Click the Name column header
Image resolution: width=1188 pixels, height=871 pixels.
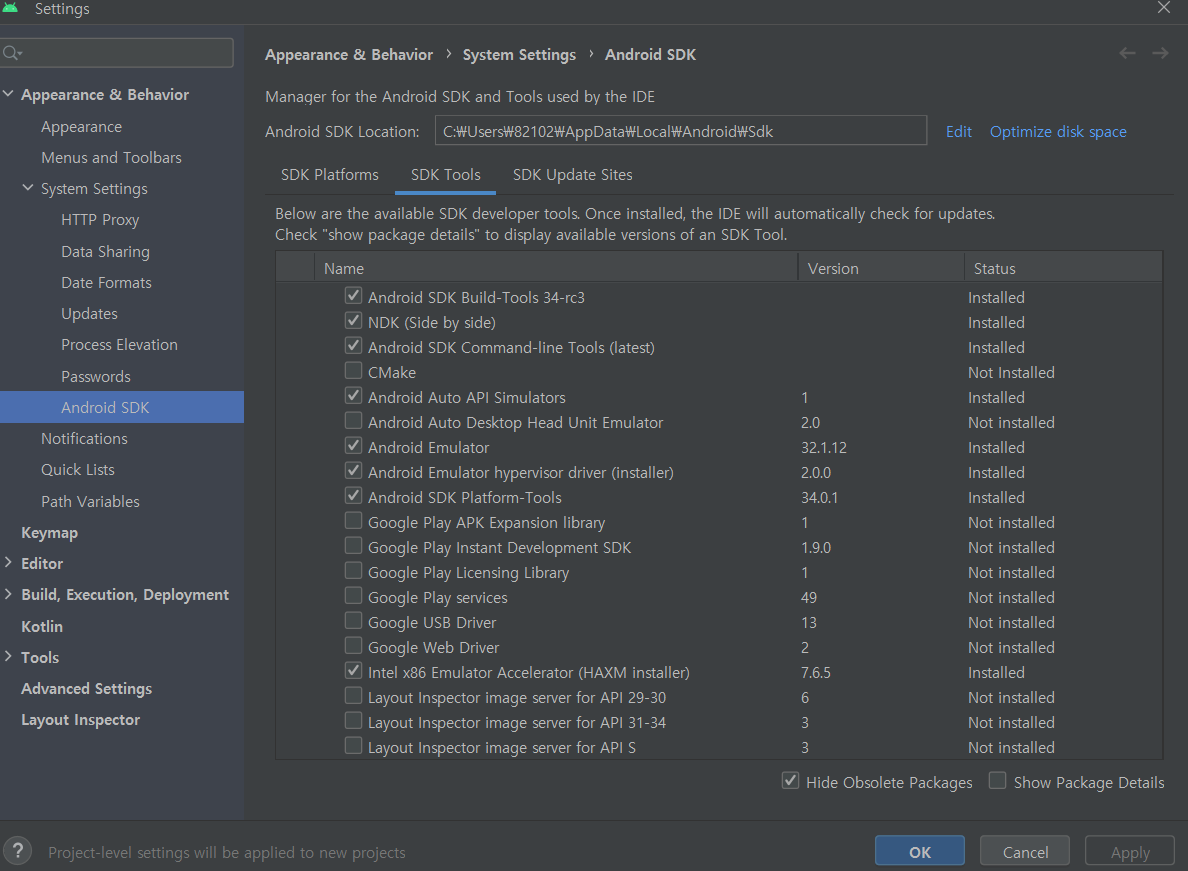tap(556, 268)
